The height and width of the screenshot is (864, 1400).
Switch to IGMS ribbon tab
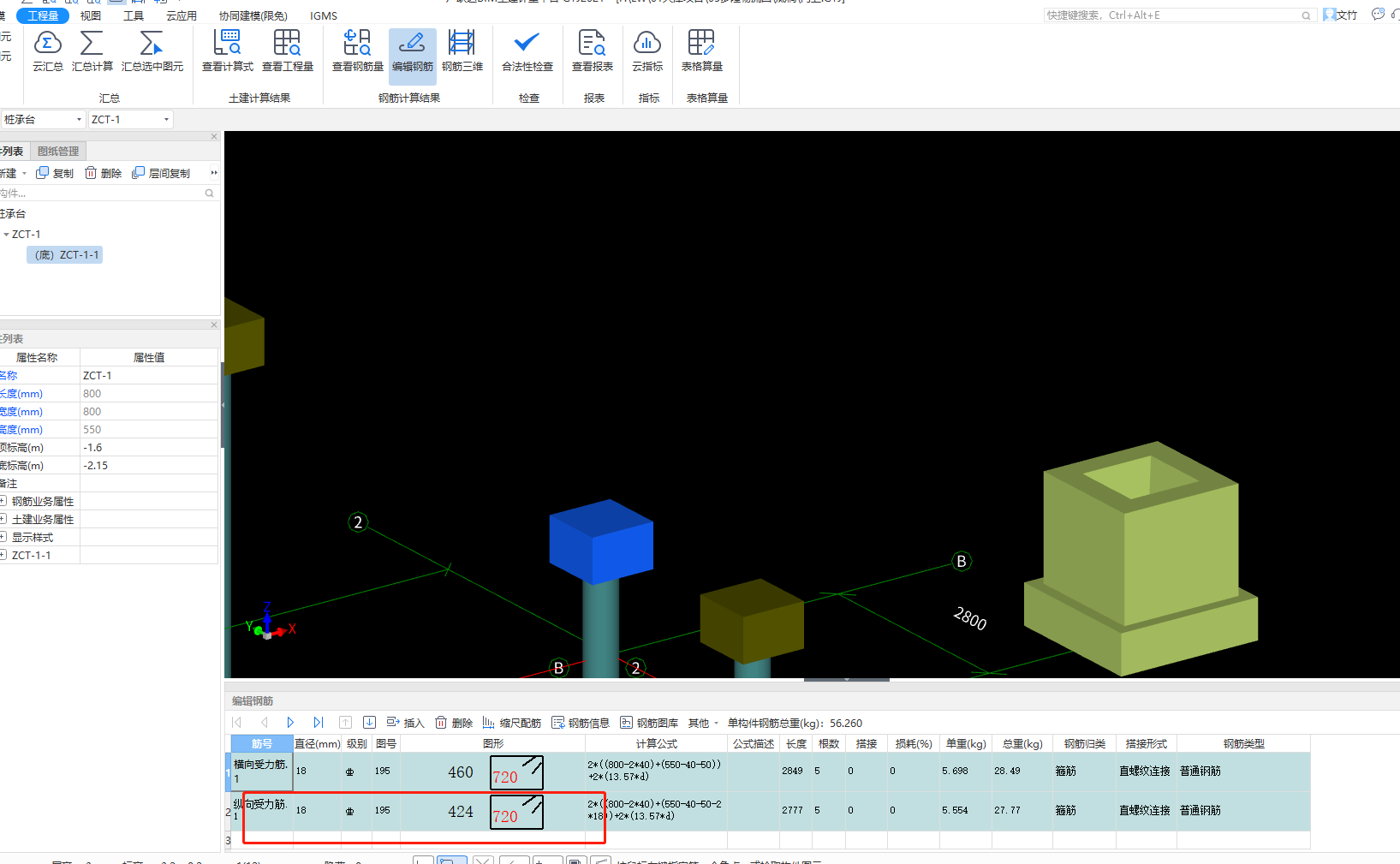pos(324,15)
